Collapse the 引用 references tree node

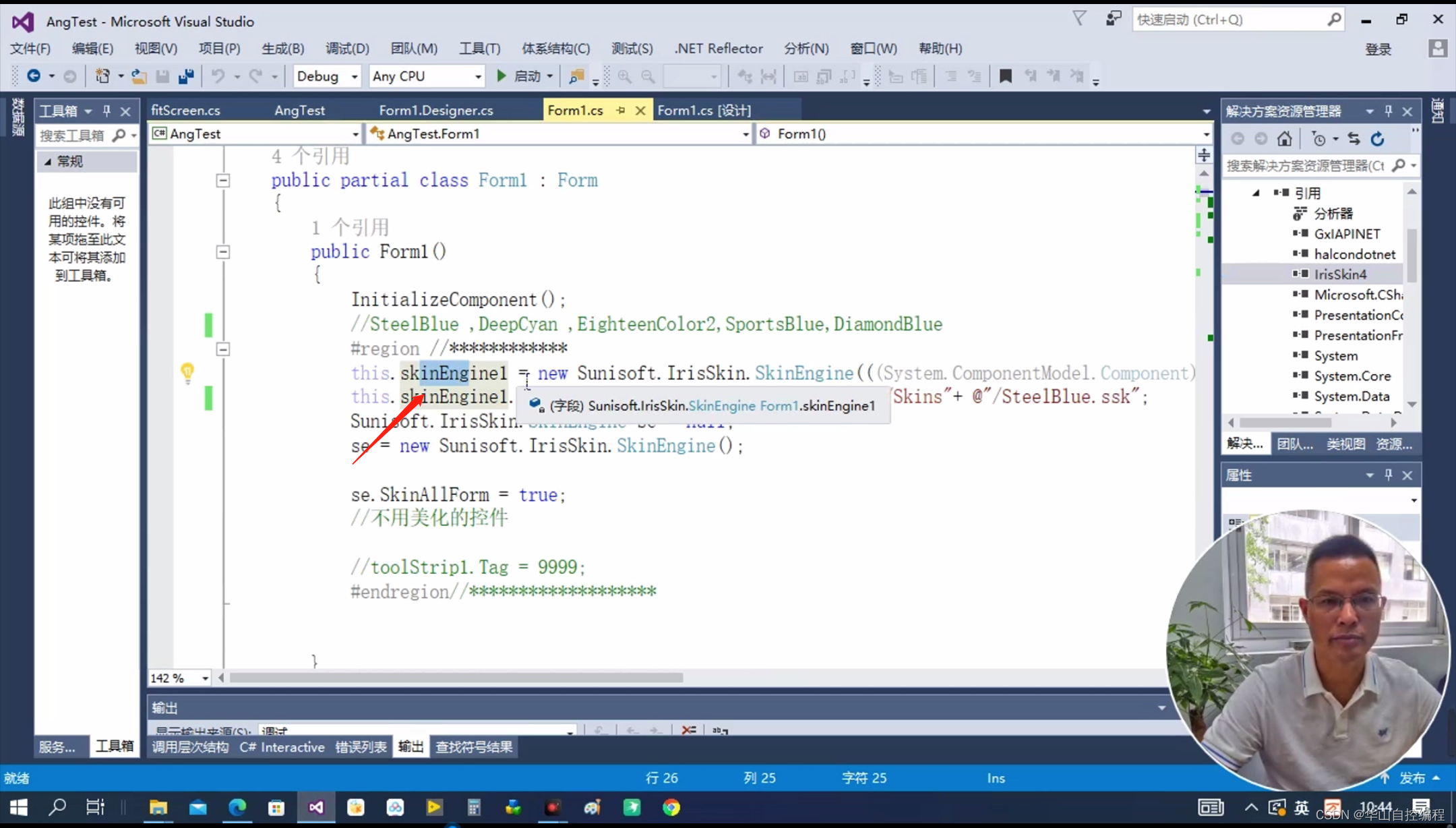(1256, 193)
